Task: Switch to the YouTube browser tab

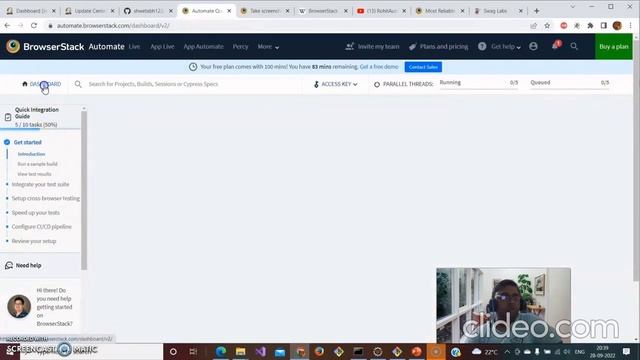Action: 381,11
